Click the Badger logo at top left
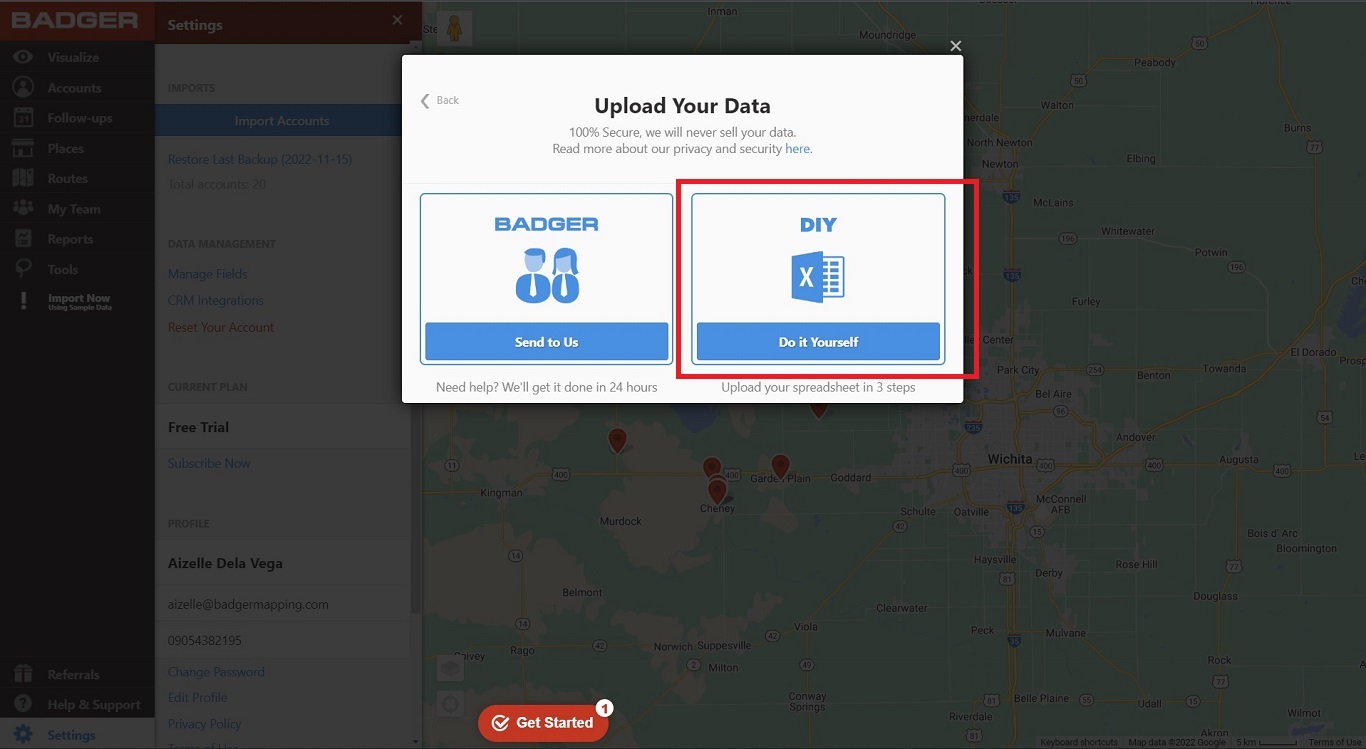Viewport: 1366px width, 749px height. [75, 20]
